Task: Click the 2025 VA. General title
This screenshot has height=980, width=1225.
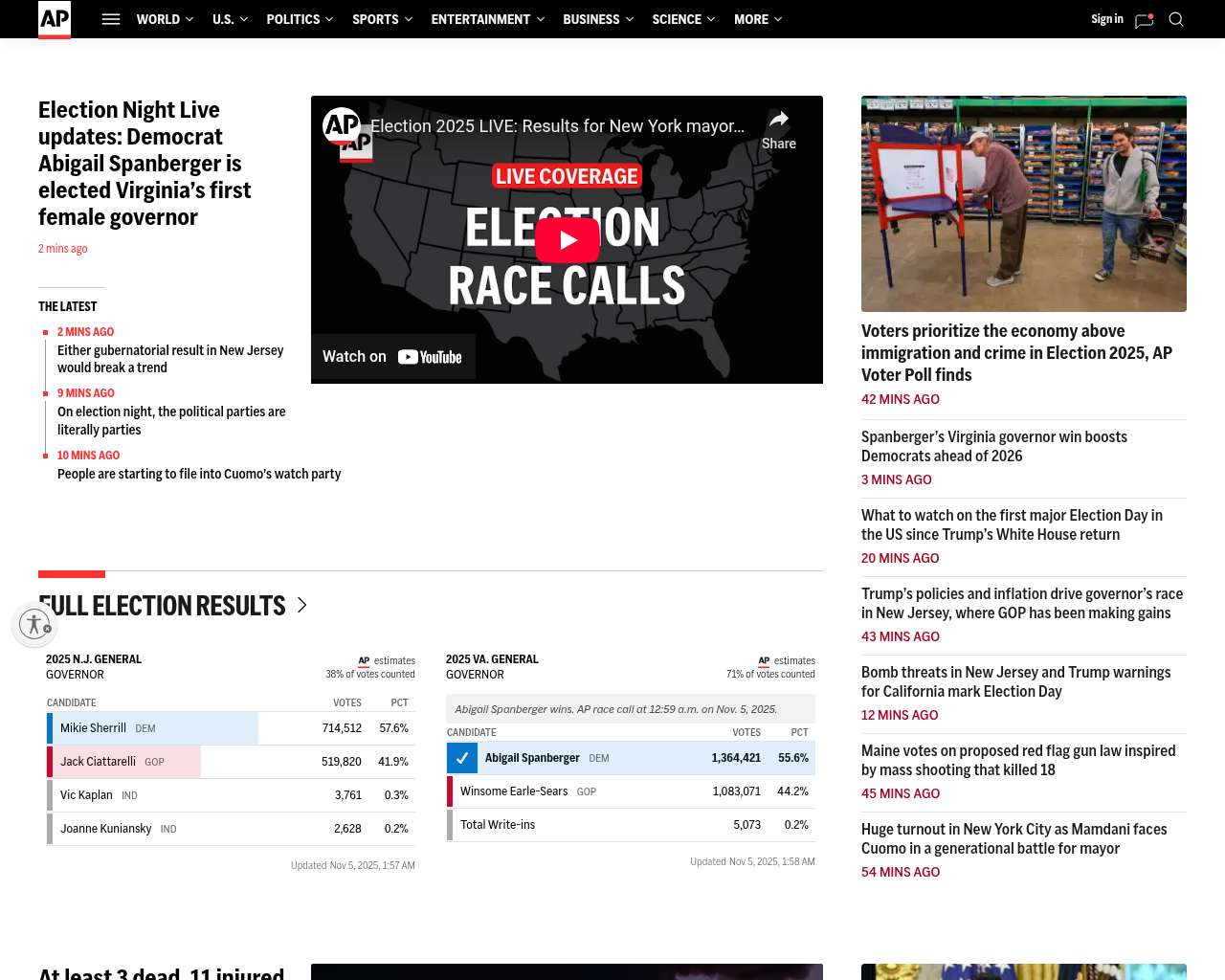Action: [x=492, y=659]
